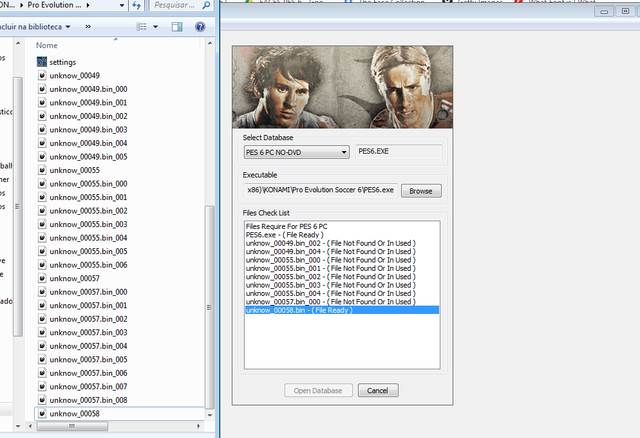This screenshot has height=438, width=640.
Task: Select 'unknow_00055.bin_004' check list row
Action: pos(342,293)
